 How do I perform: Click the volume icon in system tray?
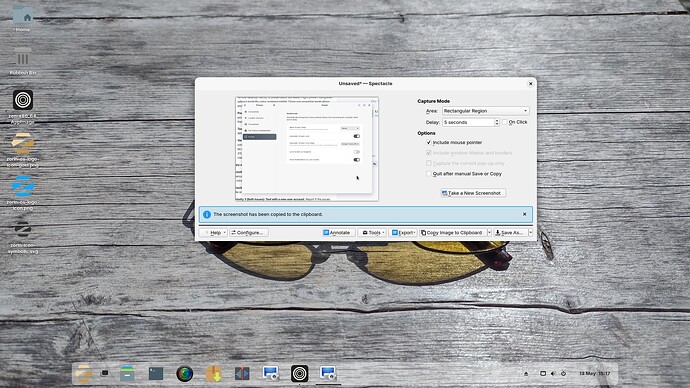click(x=553, y=373)
